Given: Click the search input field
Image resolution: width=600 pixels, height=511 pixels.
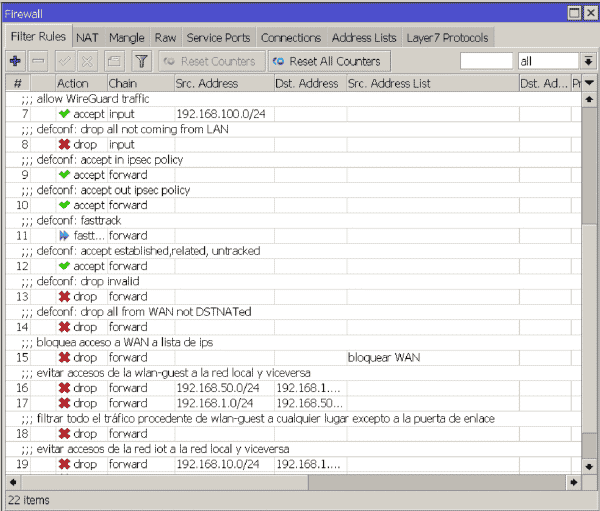Looking at the screenshot, I should pyautogui.click(x=486, y=61).
